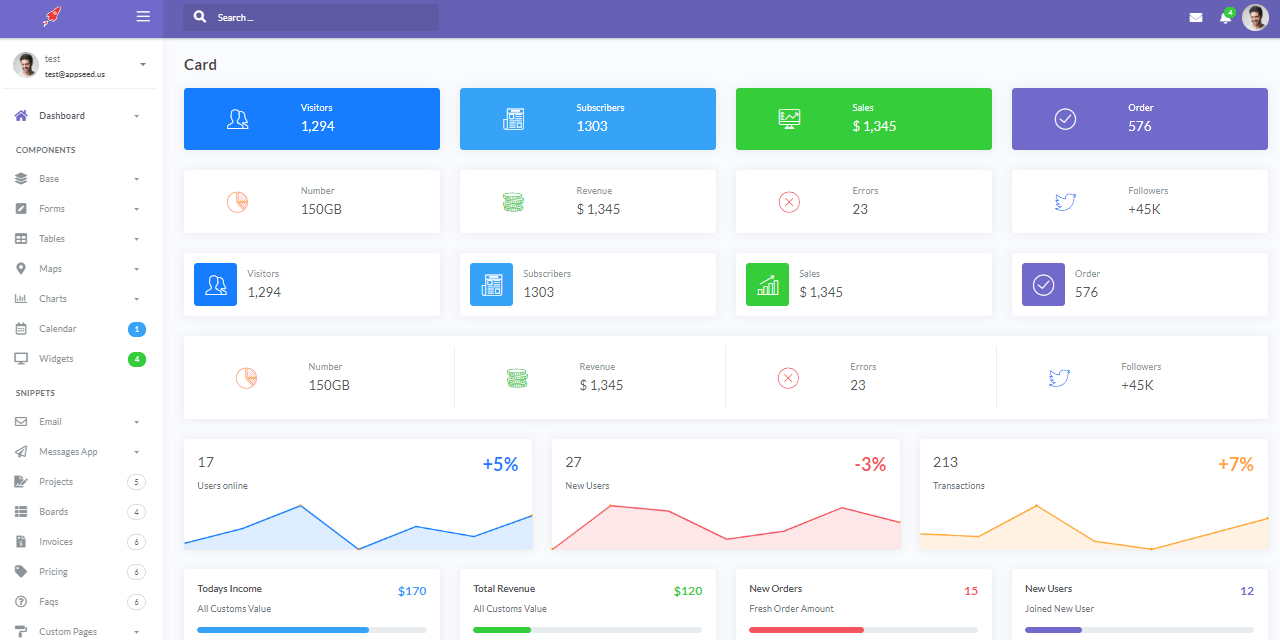The height and width of the screenshot is (640, 1280).
Task: Open the notifications bell in the top bar
Action: pos(1225,17)
